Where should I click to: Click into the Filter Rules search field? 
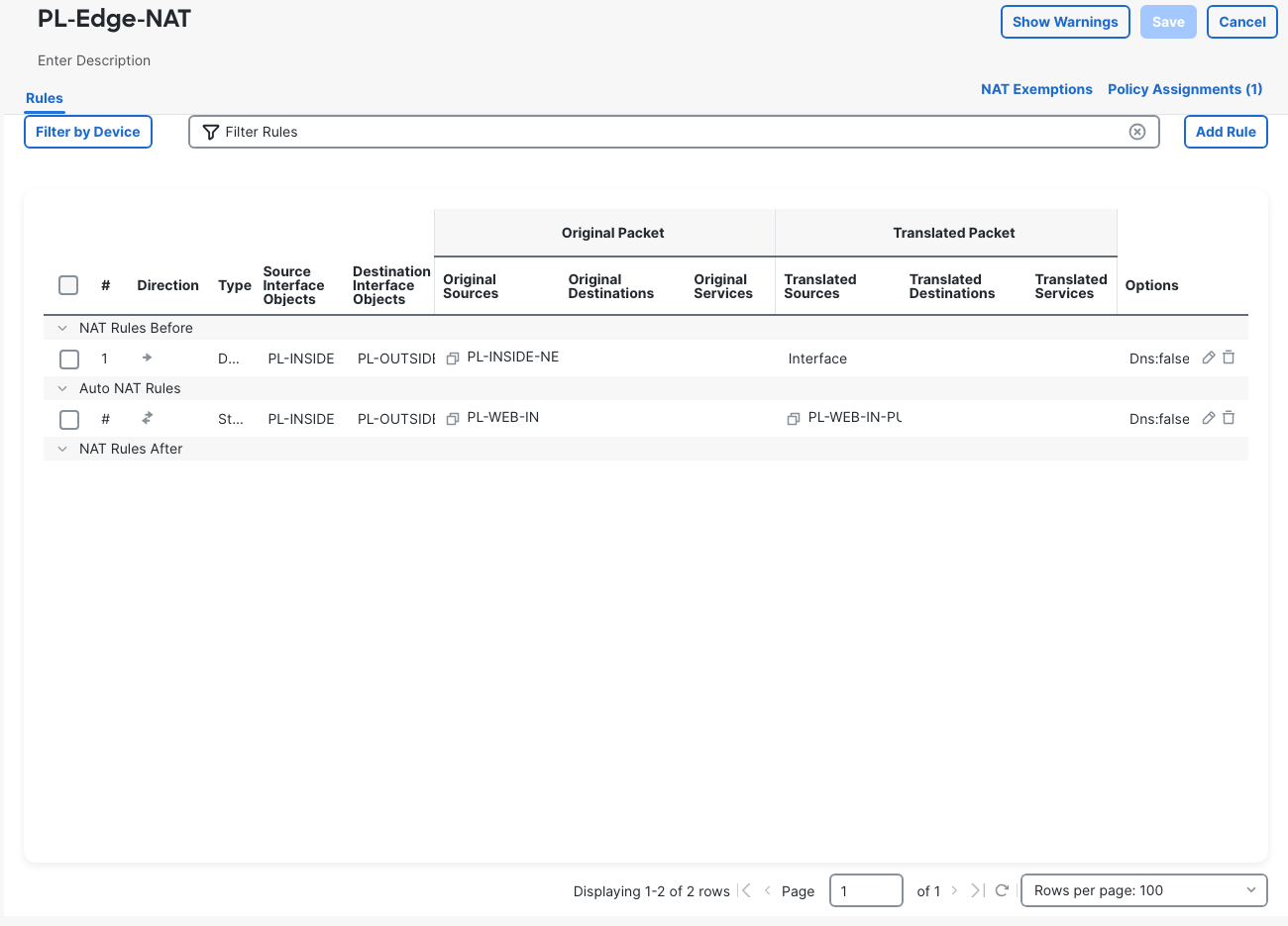674,132
